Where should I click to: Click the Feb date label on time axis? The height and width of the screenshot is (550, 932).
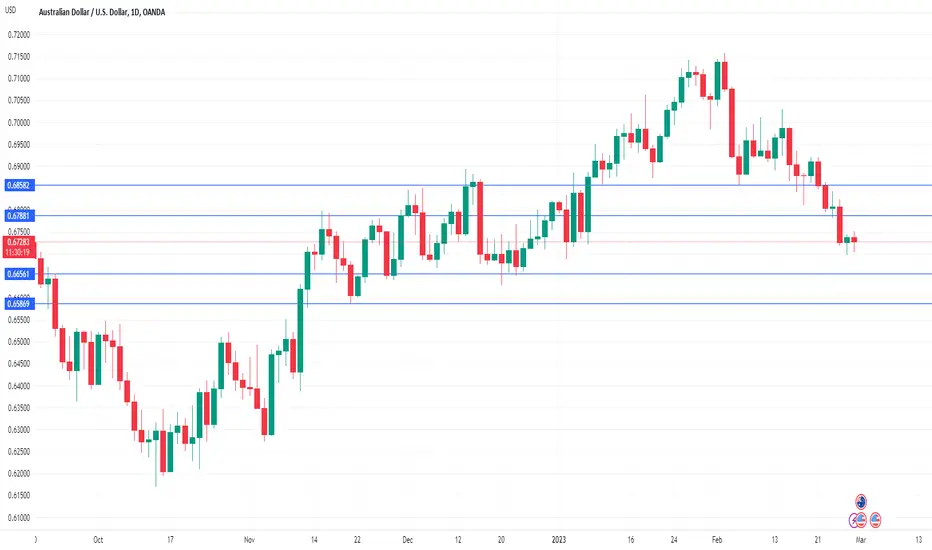coord(717,540)
